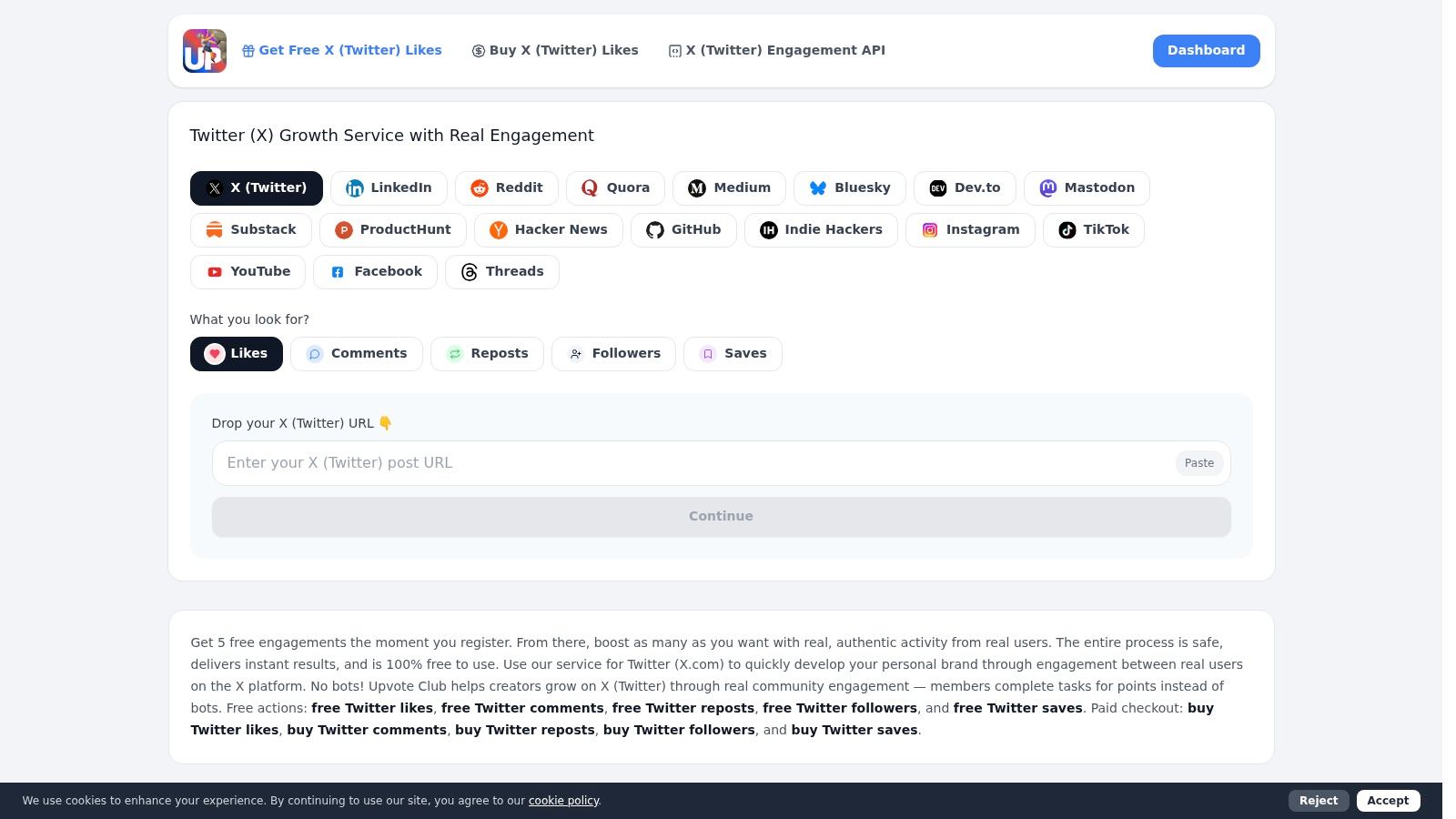Image resolution: width=1456 pixels, height=819 pixels.
Task: Open Buy X (Twitter) Likes page
Action: click(x=555, y=51)
